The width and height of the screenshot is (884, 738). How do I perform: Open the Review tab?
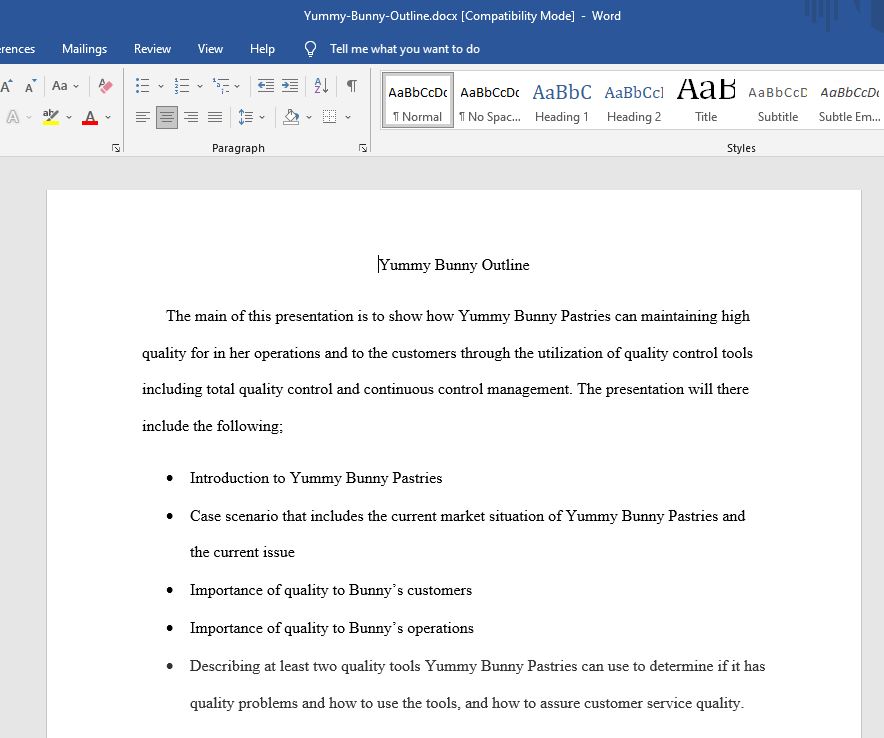tap(152, 49)
